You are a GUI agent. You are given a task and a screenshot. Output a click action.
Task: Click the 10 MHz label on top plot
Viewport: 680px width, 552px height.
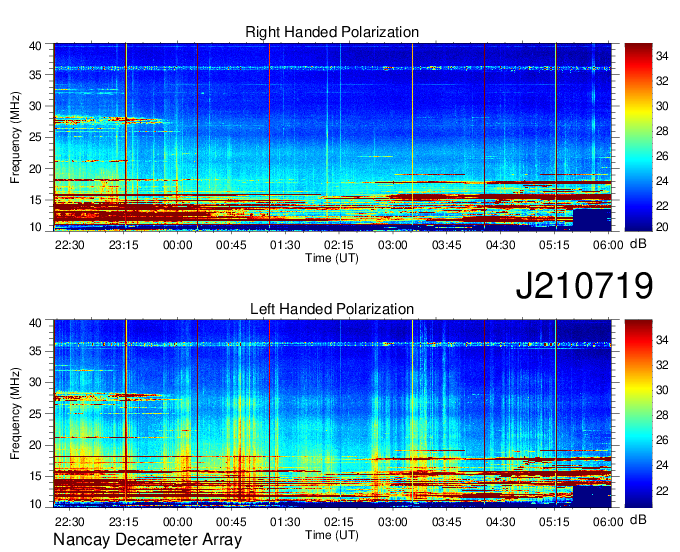pos(35,227)
